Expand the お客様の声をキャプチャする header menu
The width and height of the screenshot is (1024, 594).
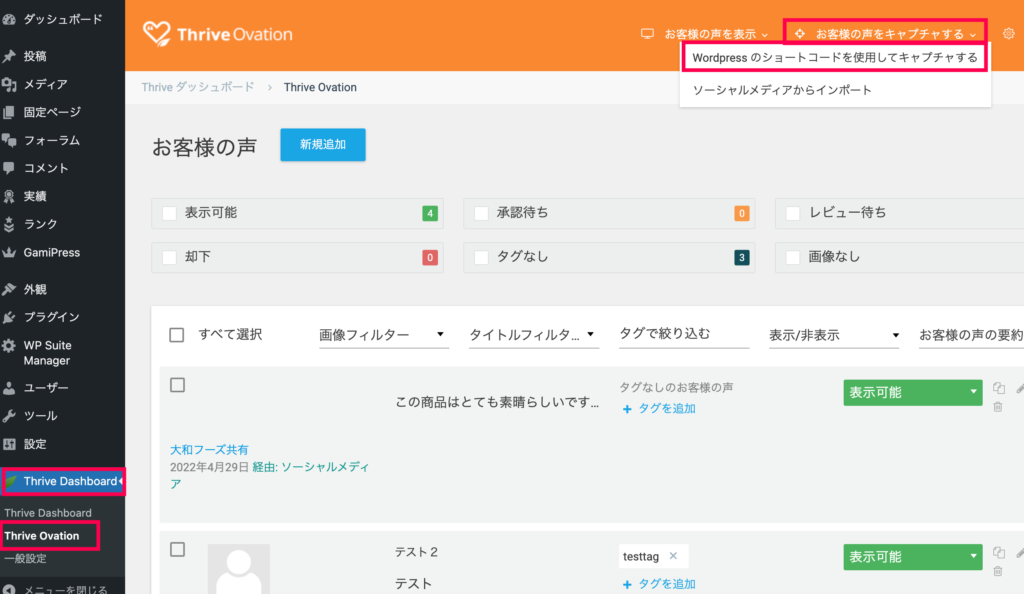(x=886, y=34)
